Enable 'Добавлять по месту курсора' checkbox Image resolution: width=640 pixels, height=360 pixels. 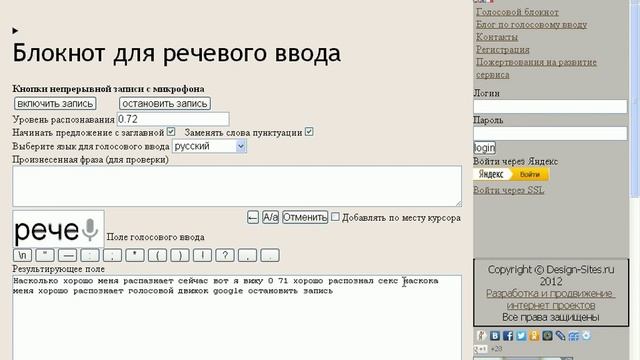(x=335, y=217)
